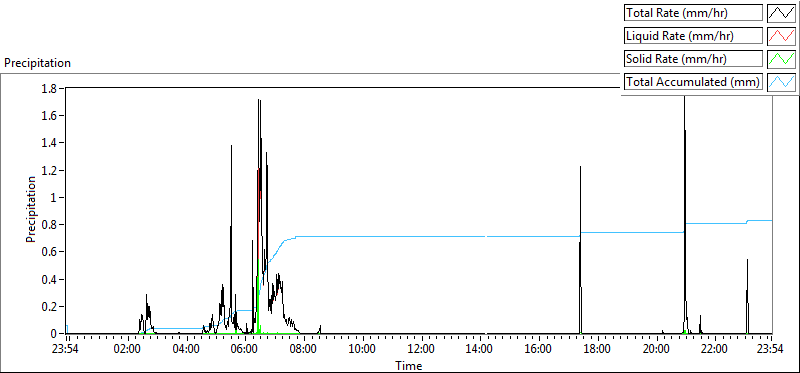The width and height of the screenshot is (800, 373).
Task: Click the Total Accumulated blue line icon
Action: pos(781,82)
